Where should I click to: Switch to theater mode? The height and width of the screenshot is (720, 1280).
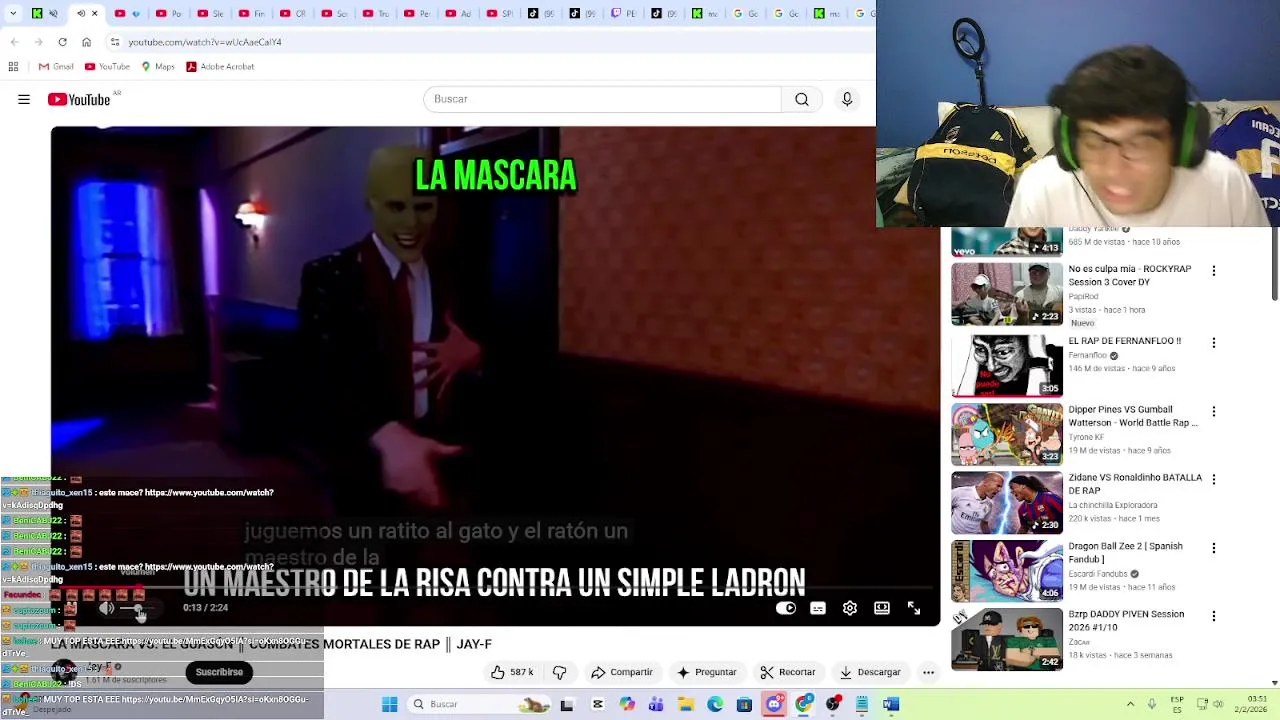(882, 608)
